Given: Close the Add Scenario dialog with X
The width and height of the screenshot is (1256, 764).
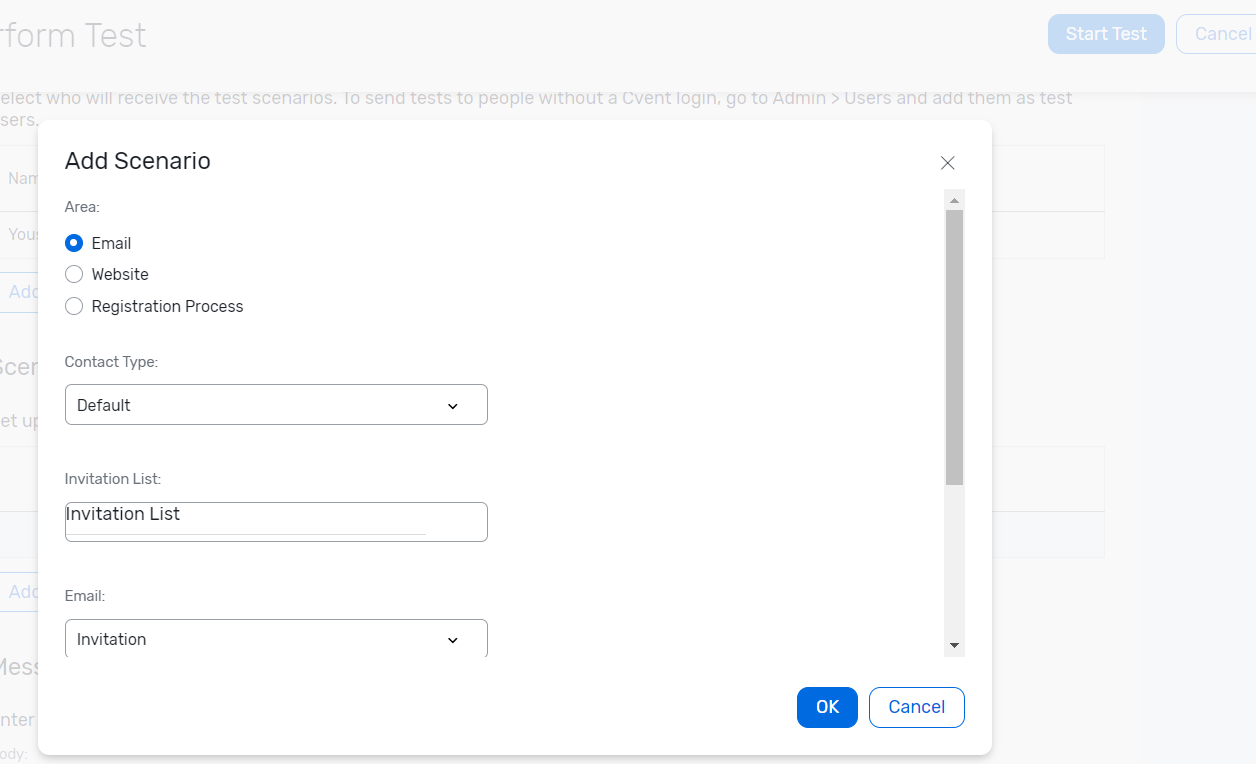Looking at the screenshot, I should tap(948, 163).
